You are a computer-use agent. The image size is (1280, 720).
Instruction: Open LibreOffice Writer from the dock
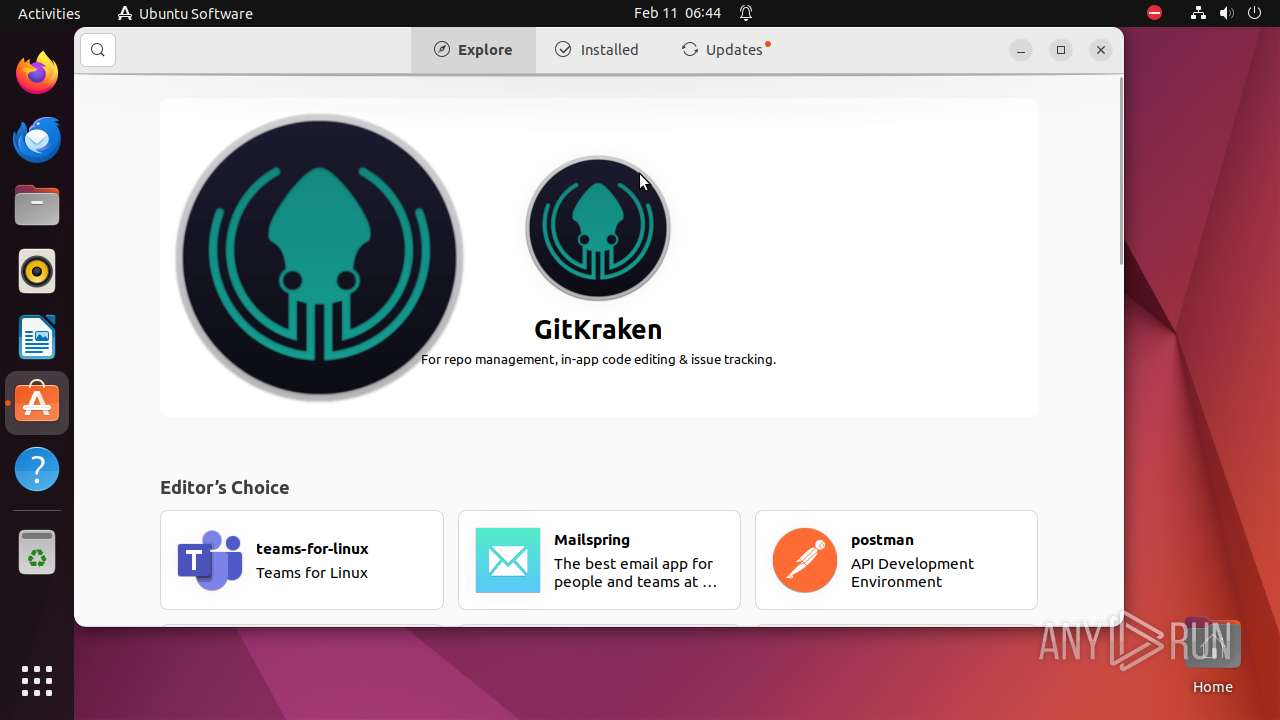(x=37, y=338)
